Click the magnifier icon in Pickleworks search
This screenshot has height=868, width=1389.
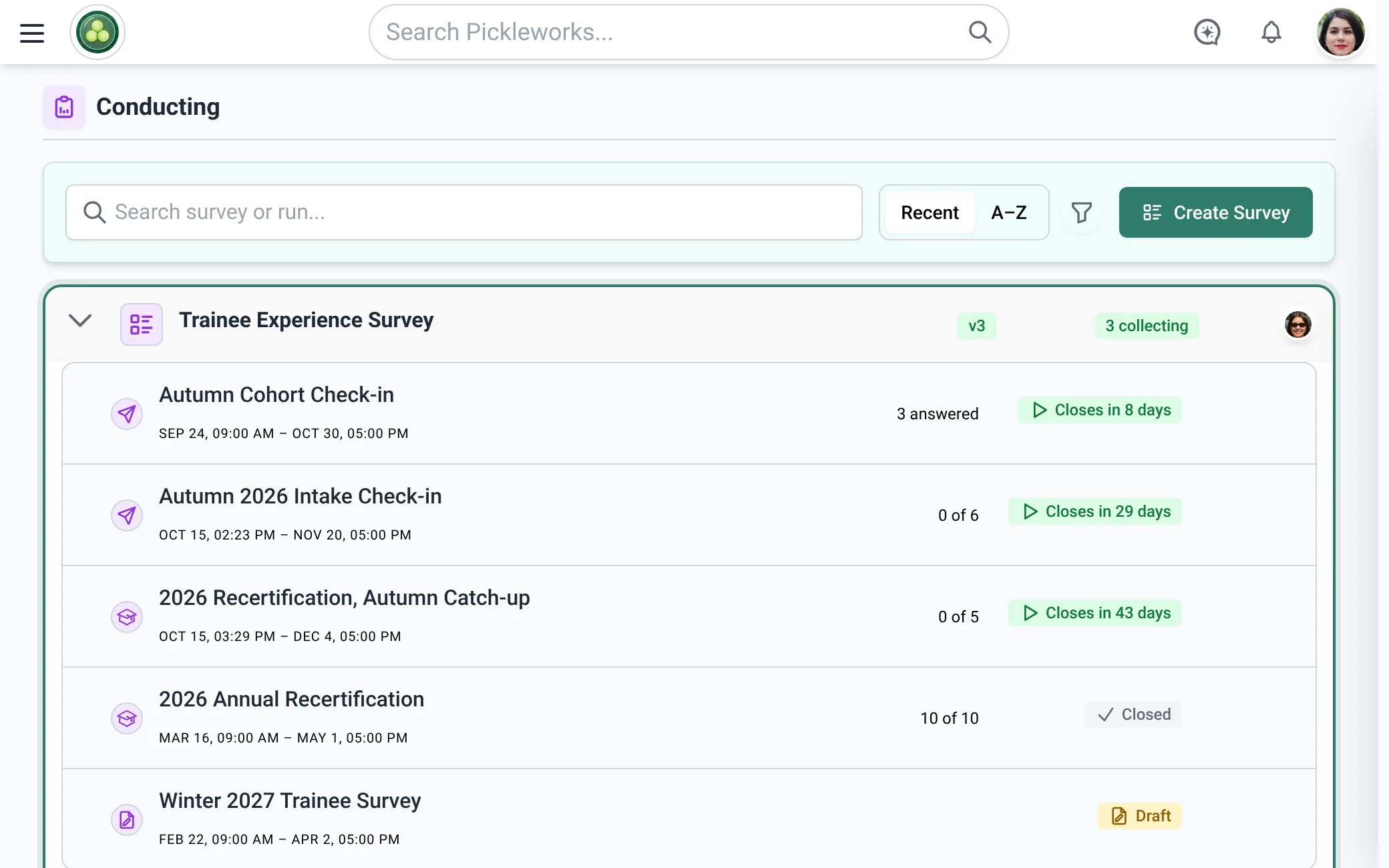(980, 32)
